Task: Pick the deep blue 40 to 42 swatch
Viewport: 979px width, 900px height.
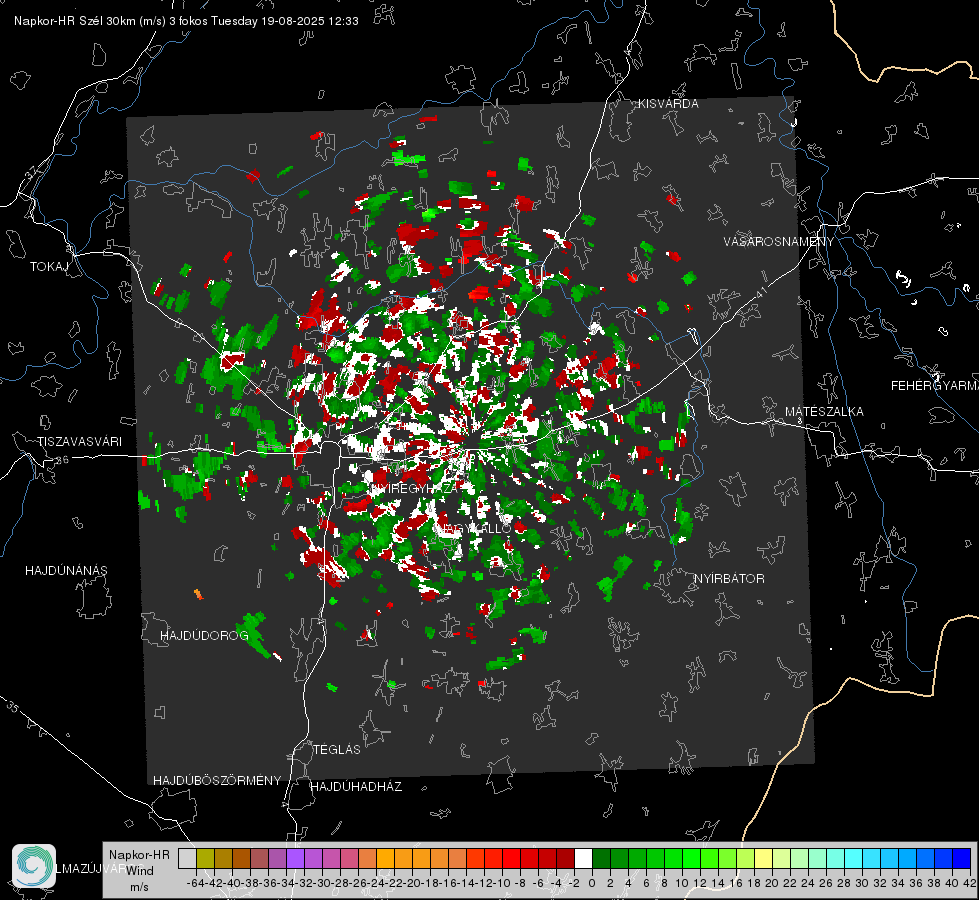Action: tap(962, 858)
